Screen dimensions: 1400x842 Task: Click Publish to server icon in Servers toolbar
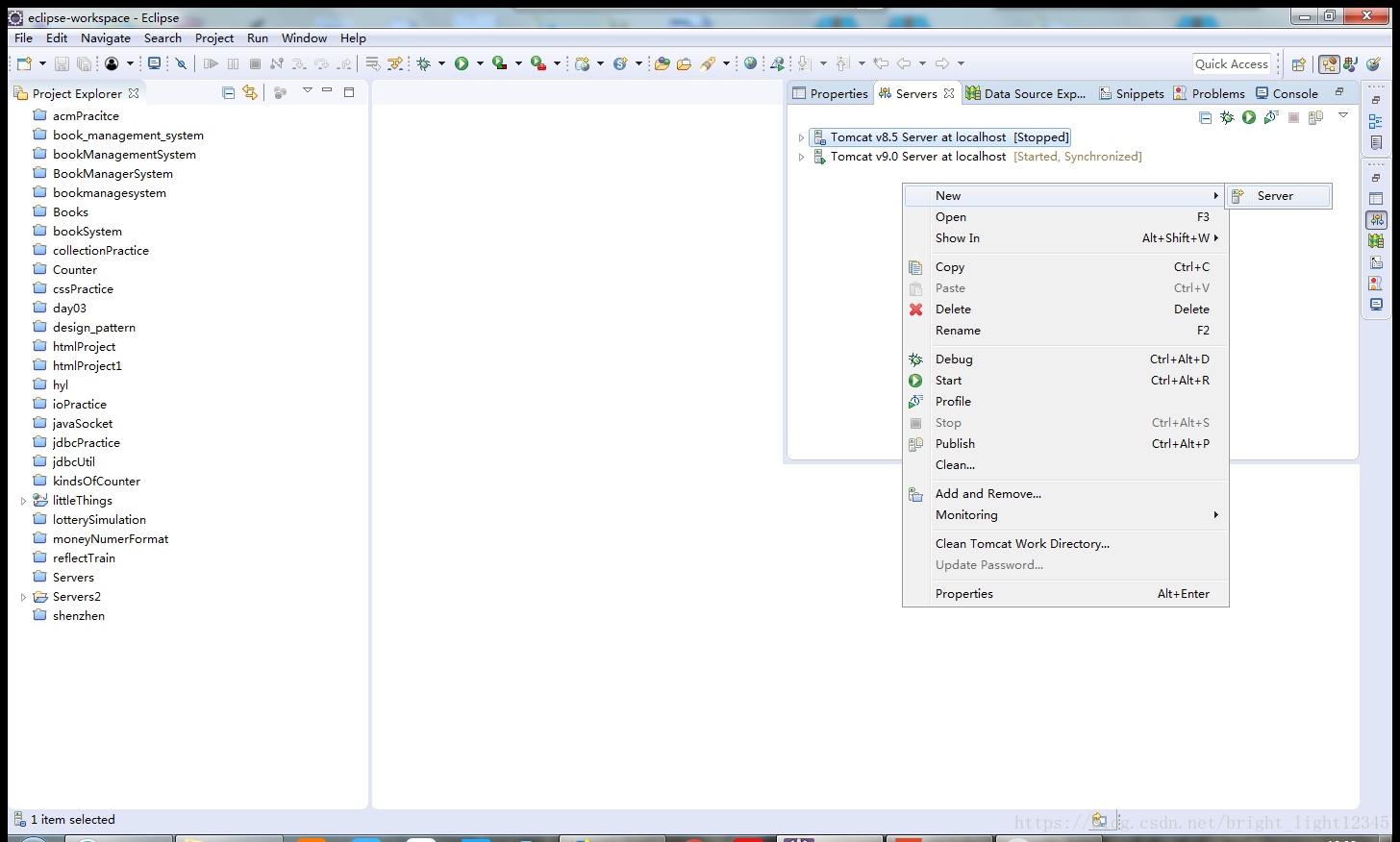tap(1316, 117)
